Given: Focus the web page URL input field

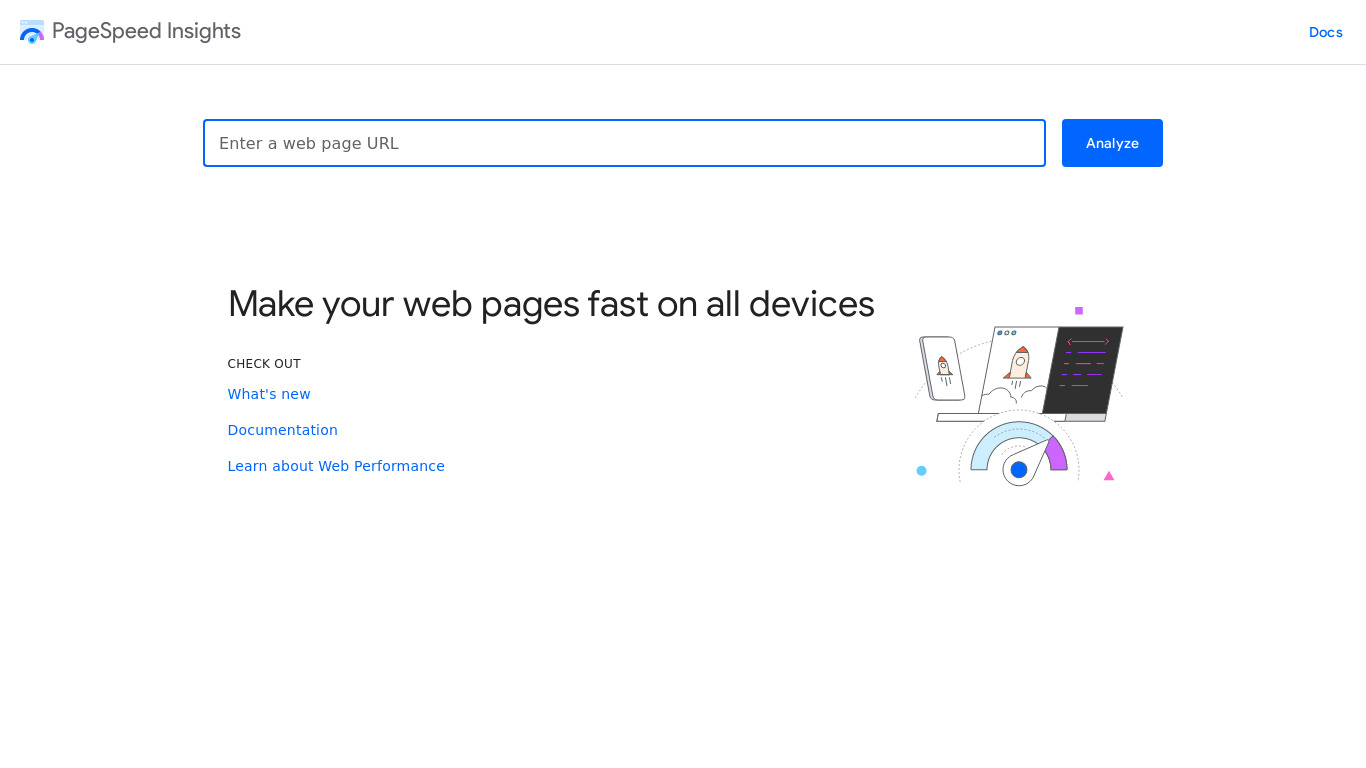Looking at the screenshot, I should (x=624, y=143).
